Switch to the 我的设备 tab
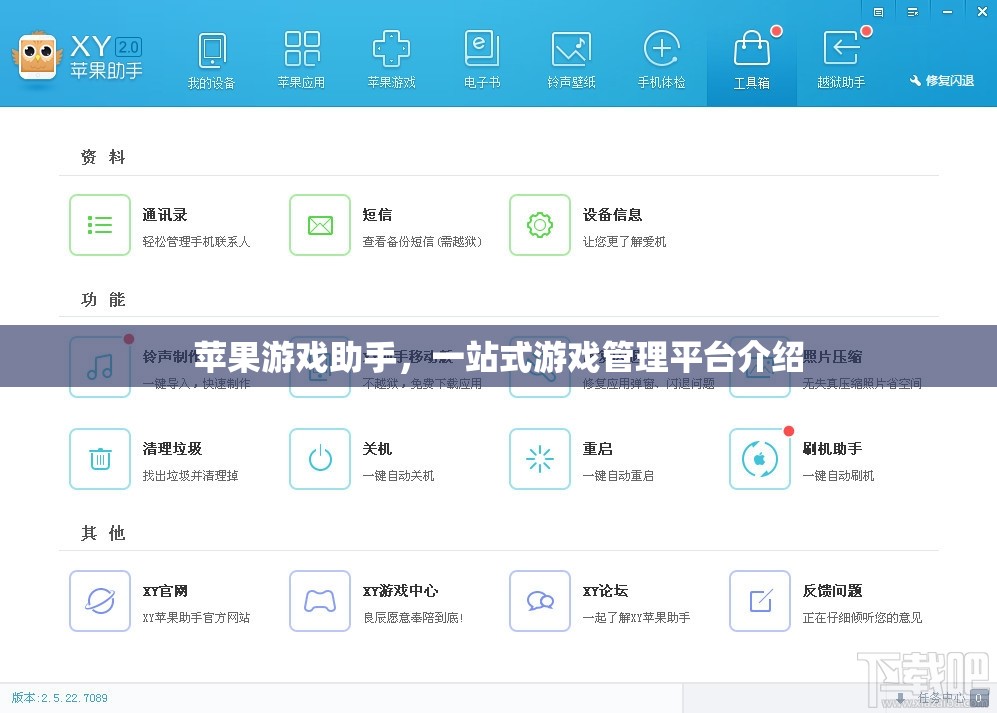The height and width of the screenshot is (713, 997). 211,60
